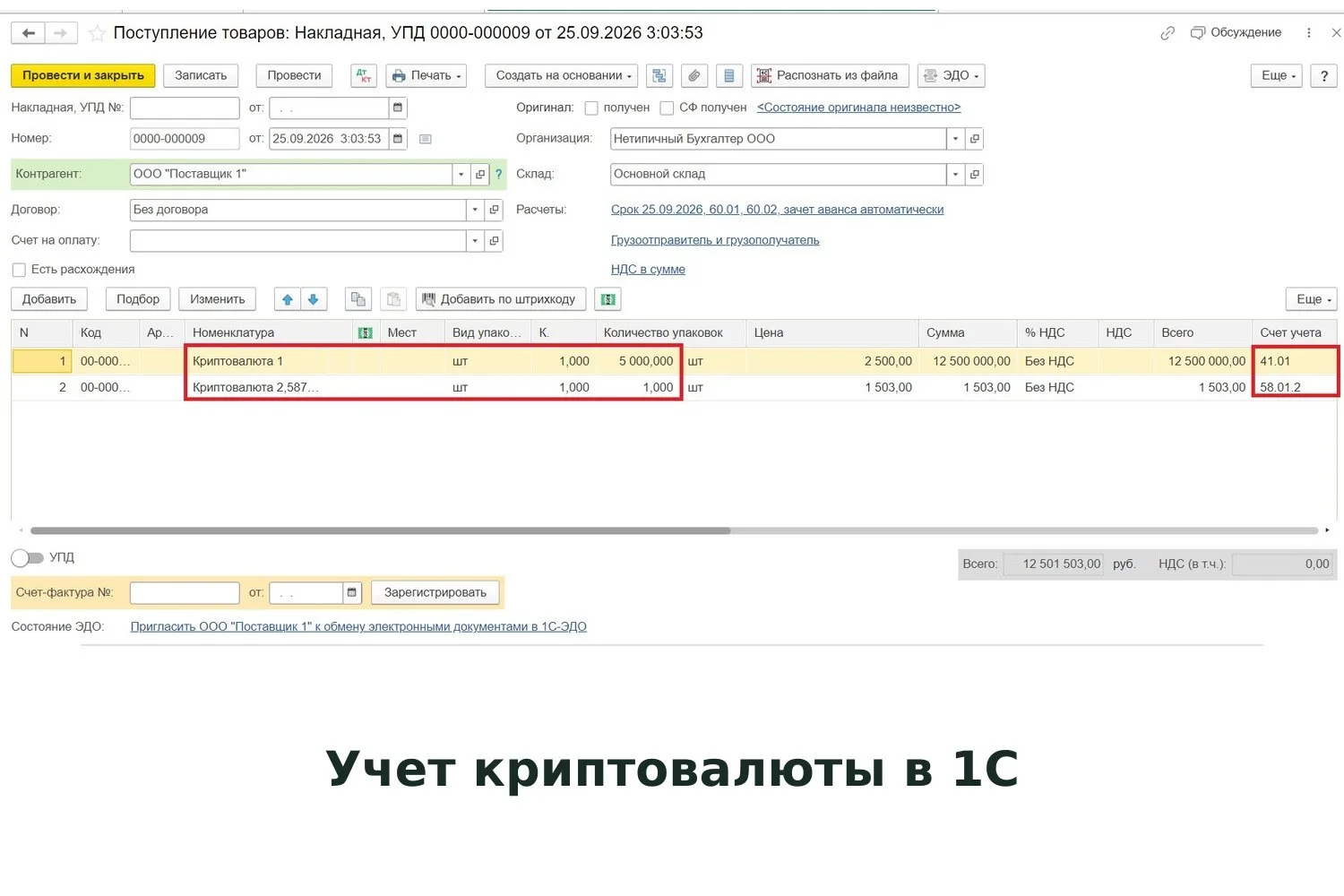Expand Создать на основании dropdown

[562, 76]
